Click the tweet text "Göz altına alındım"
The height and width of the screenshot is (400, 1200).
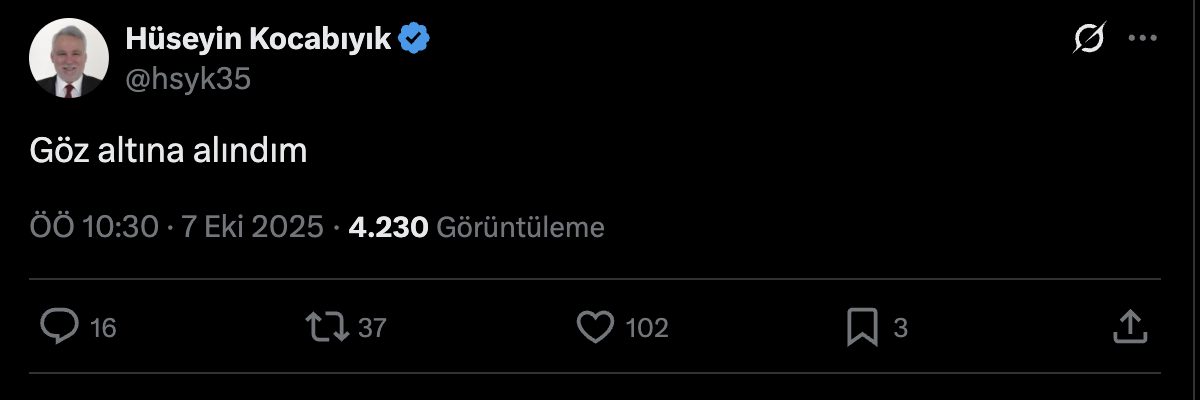[167, 151]
